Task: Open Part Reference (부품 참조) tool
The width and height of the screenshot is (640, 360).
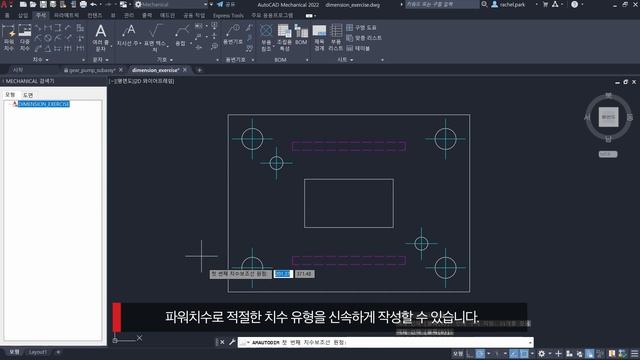Action: [x=266, y=38]
